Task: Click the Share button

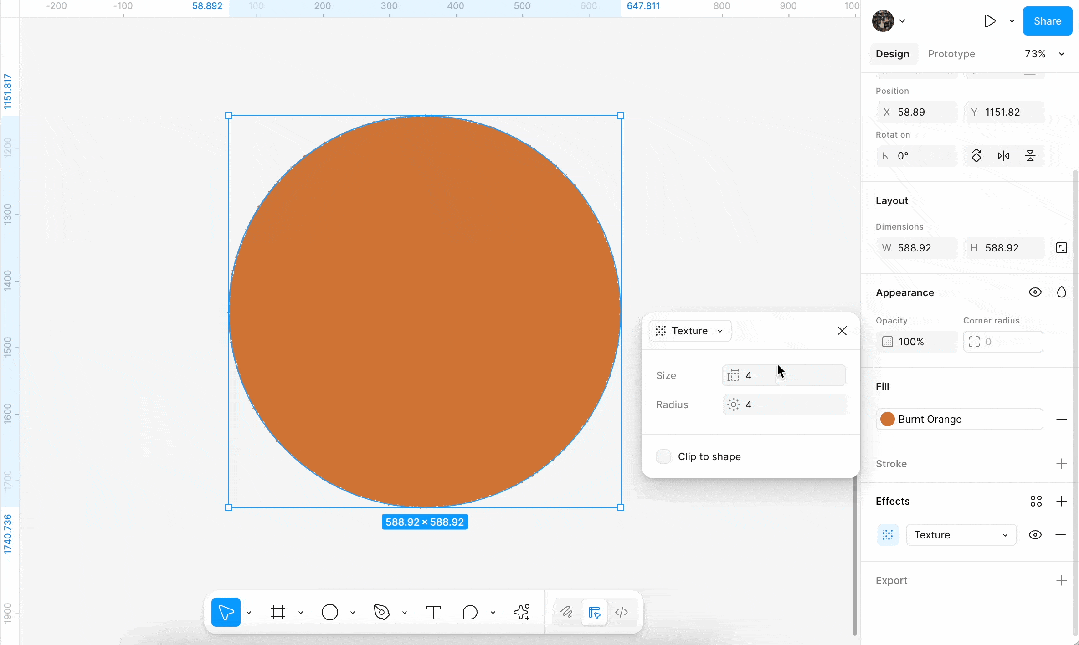Action: point(1047,21)
